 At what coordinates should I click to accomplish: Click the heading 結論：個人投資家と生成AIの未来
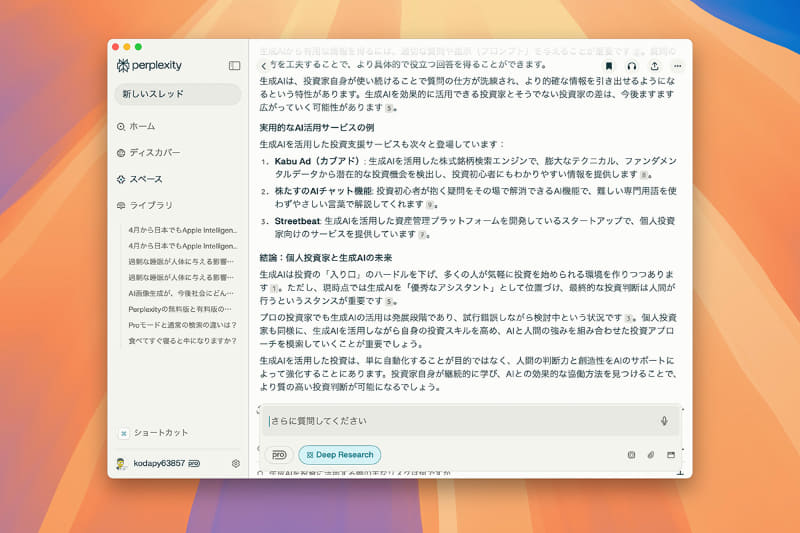pos(326,258)
